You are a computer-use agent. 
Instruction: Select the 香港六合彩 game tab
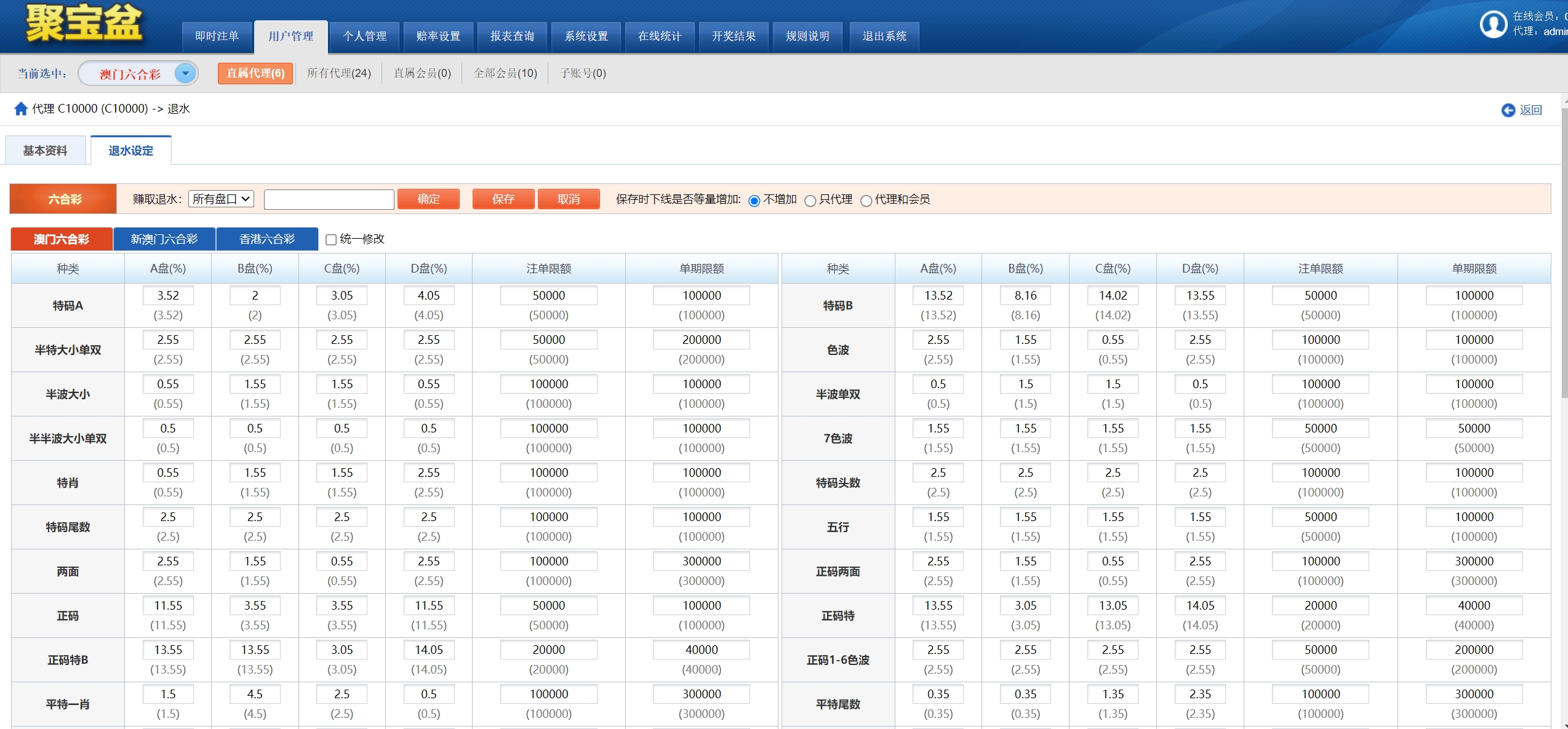click(267, 239)
